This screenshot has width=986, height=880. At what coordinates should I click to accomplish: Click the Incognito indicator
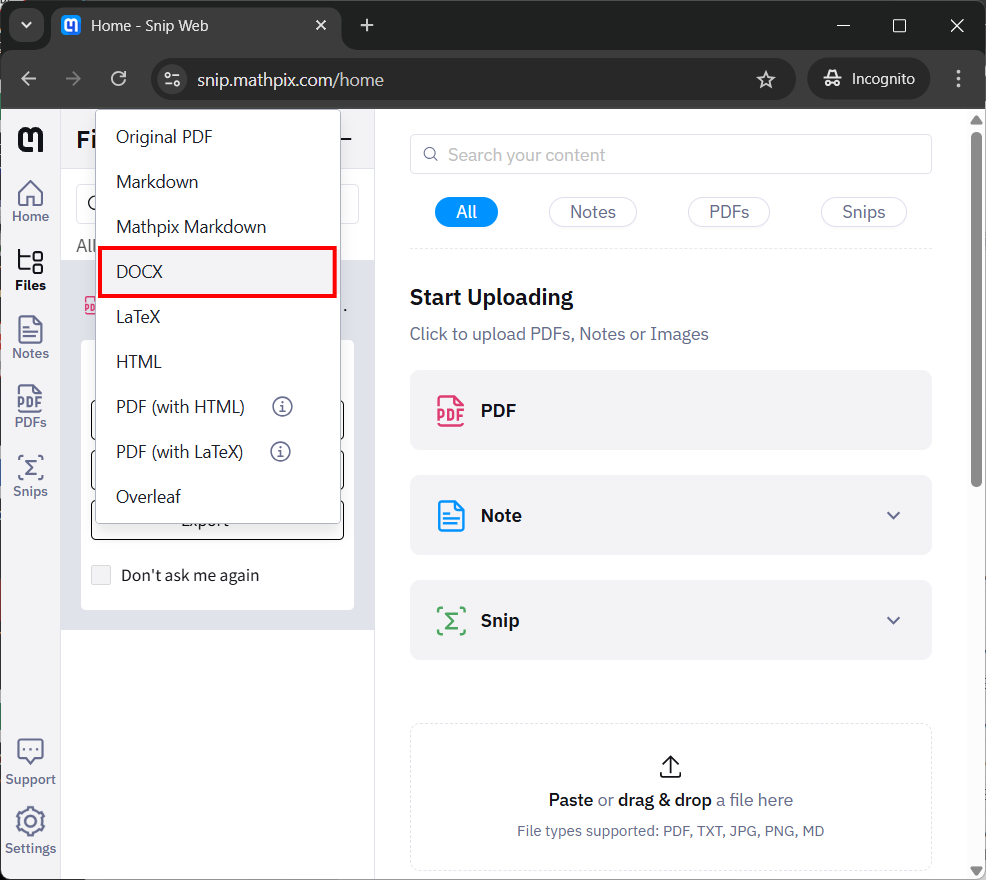(x=868, y=79)
